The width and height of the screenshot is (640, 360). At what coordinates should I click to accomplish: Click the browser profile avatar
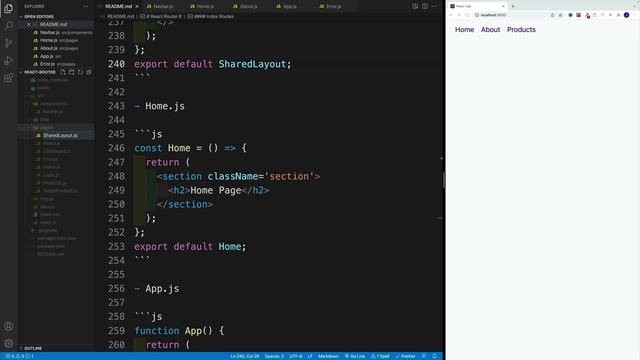click(627, 15)
